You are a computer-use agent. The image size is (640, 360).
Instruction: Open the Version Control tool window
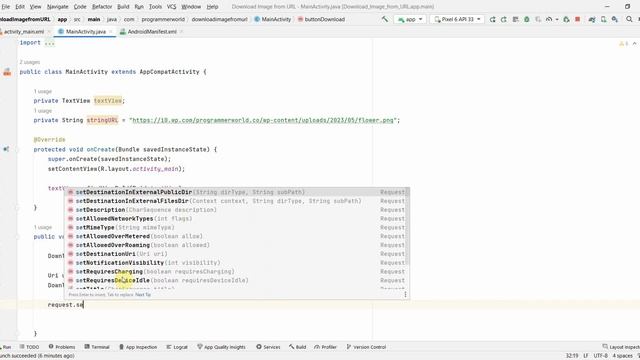[366, 347]
